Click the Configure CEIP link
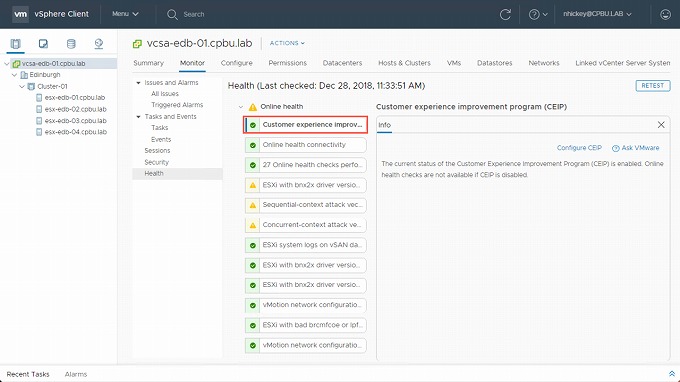Image resolution: width=680 pixels, height=382 pixels. (x=579, y=148)
